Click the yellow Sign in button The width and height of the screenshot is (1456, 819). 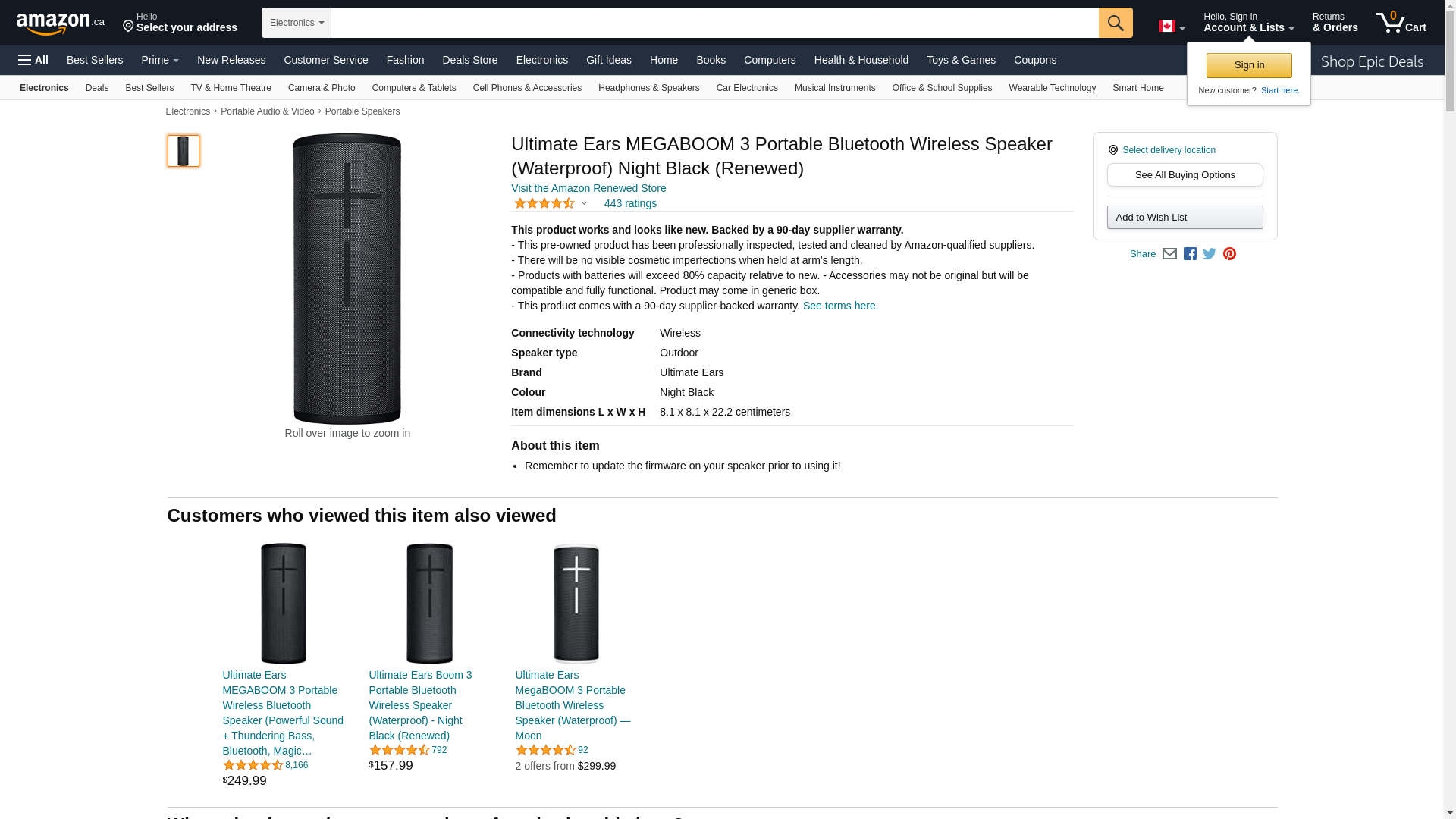point(1249,65)
